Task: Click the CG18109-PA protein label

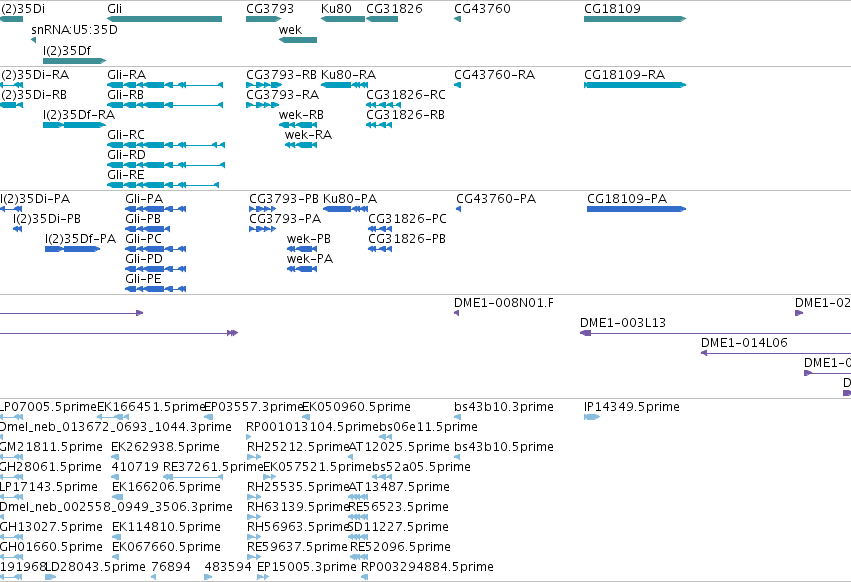Action: click(x=627, y=199)
